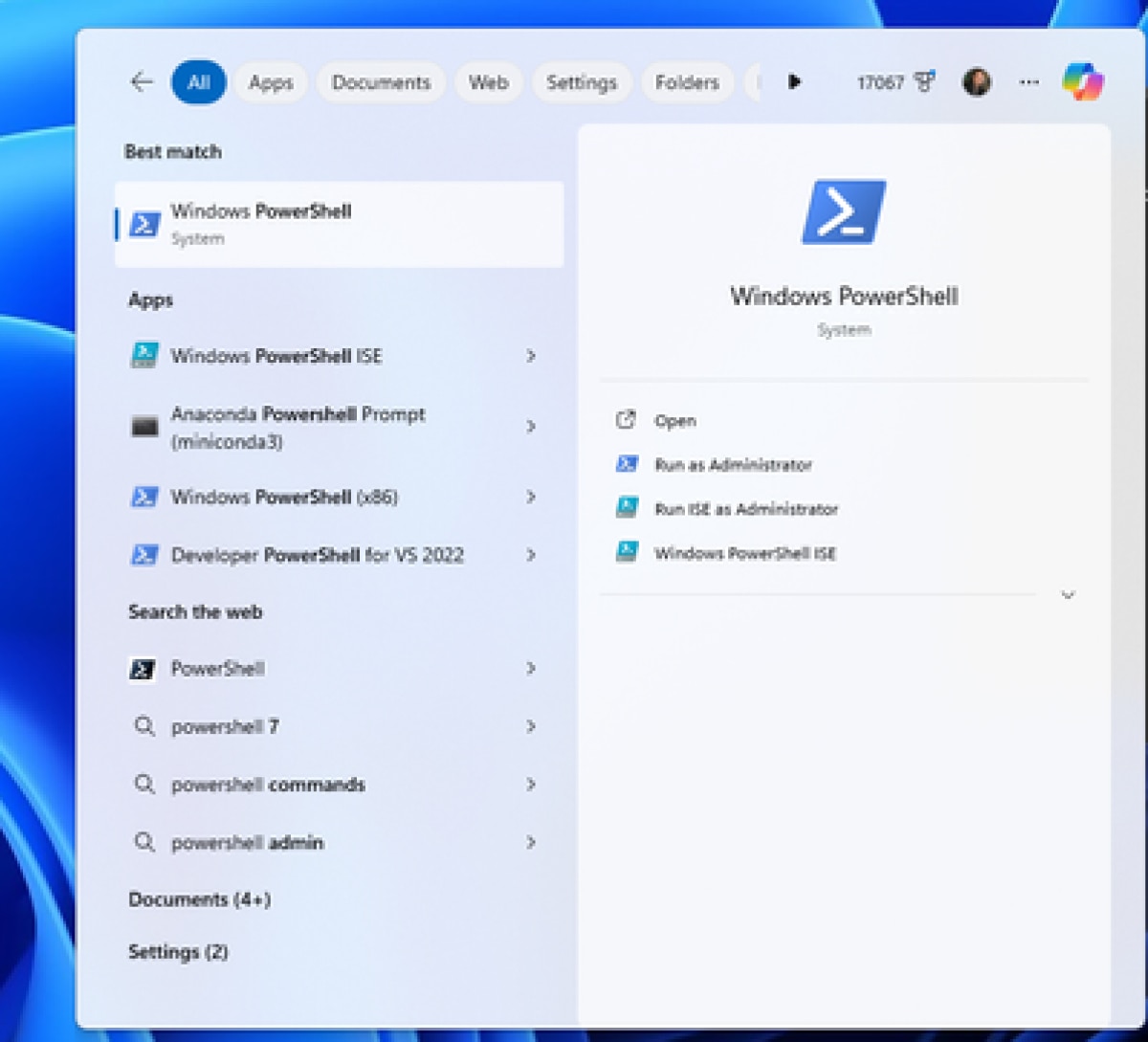The image size is (1148, 1042).
Task: Click the PowerShell web result icon
Action: tap(143, 669)
